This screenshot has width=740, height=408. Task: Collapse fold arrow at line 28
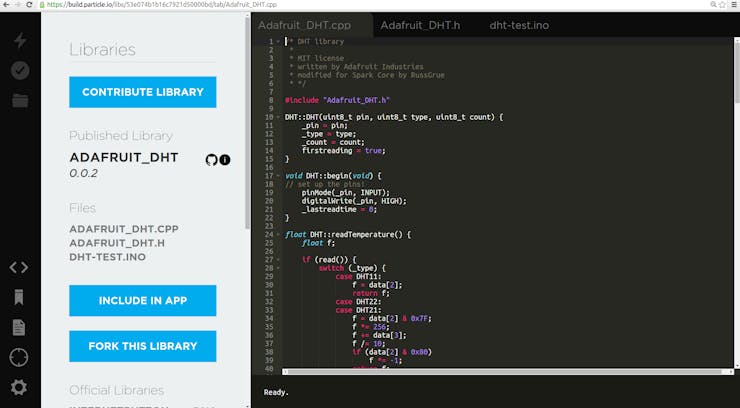(278, 268)
